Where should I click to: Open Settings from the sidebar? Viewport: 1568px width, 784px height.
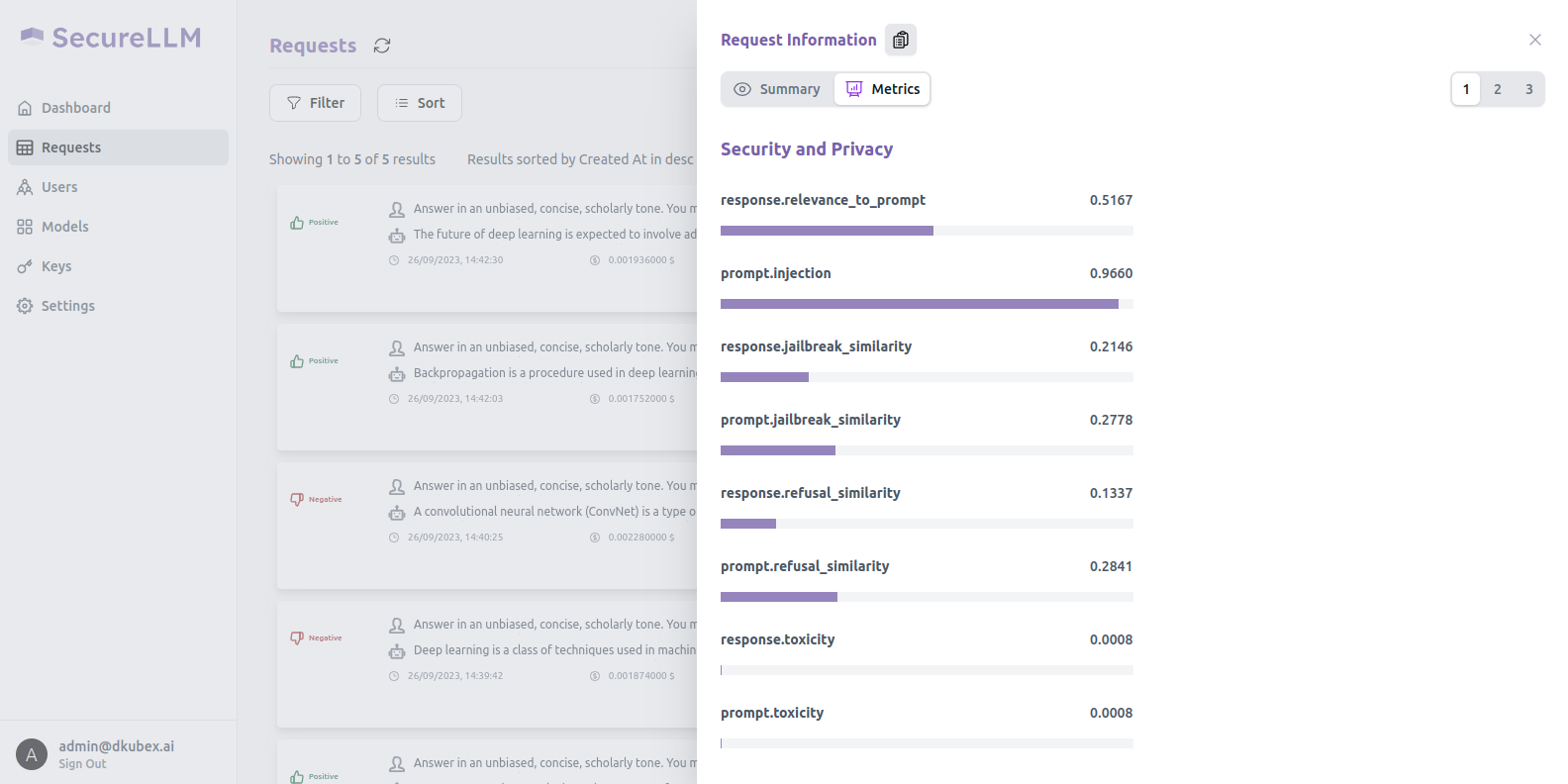point(67,306)
